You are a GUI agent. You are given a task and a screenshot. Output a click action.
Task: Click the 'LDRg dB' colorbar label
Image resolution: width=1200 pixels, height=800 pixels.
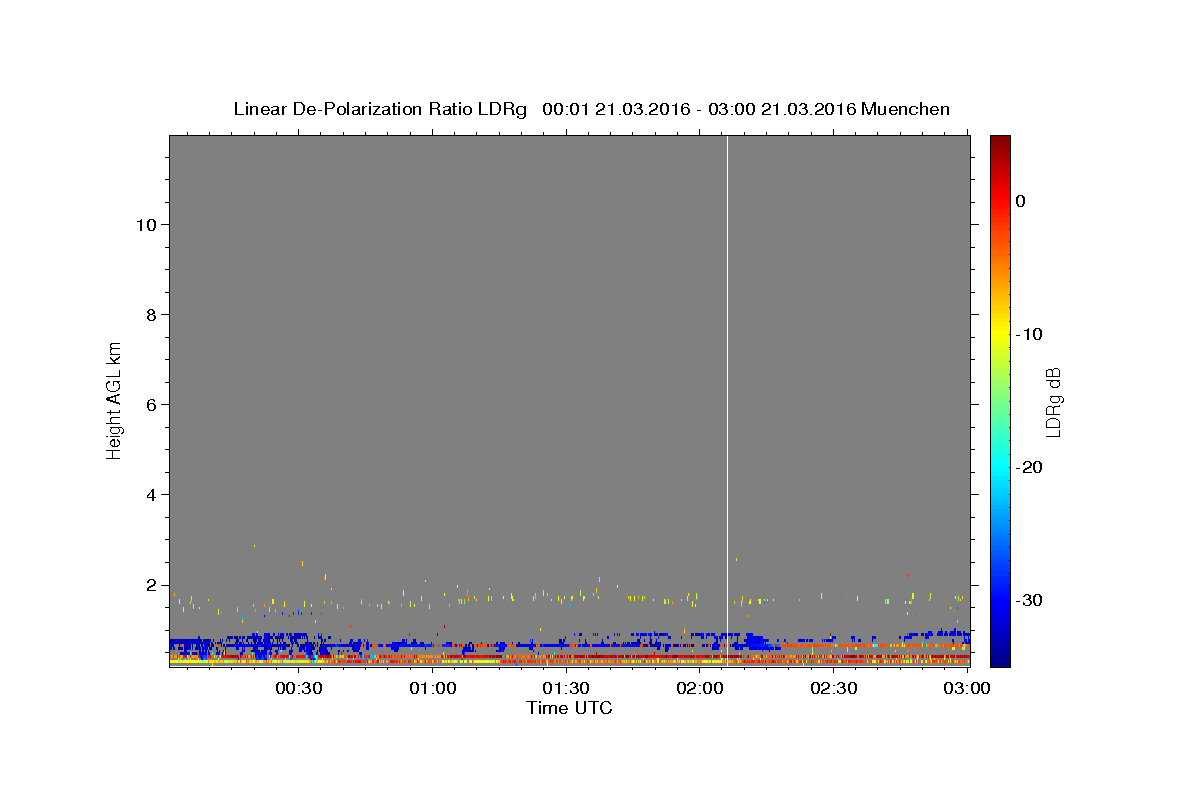click(1052, 402)
